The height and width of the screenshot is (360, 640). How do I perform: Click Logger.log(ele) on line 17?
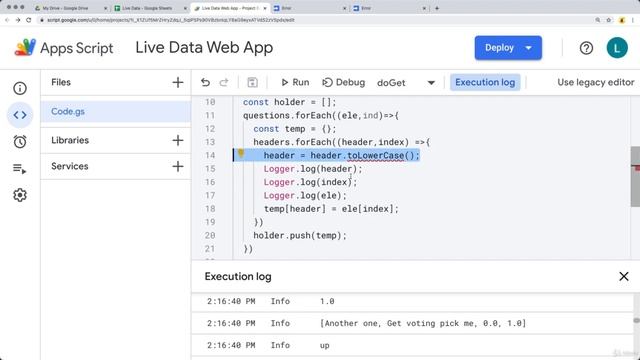305,196
